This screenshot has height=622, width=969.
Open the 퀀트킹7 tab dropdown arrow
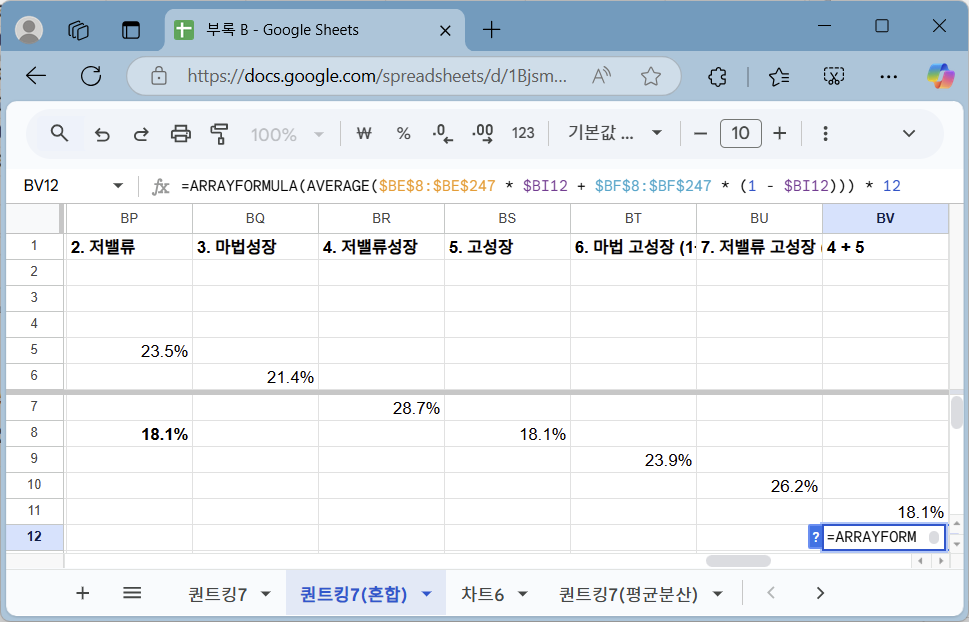(x=266, y=594)
